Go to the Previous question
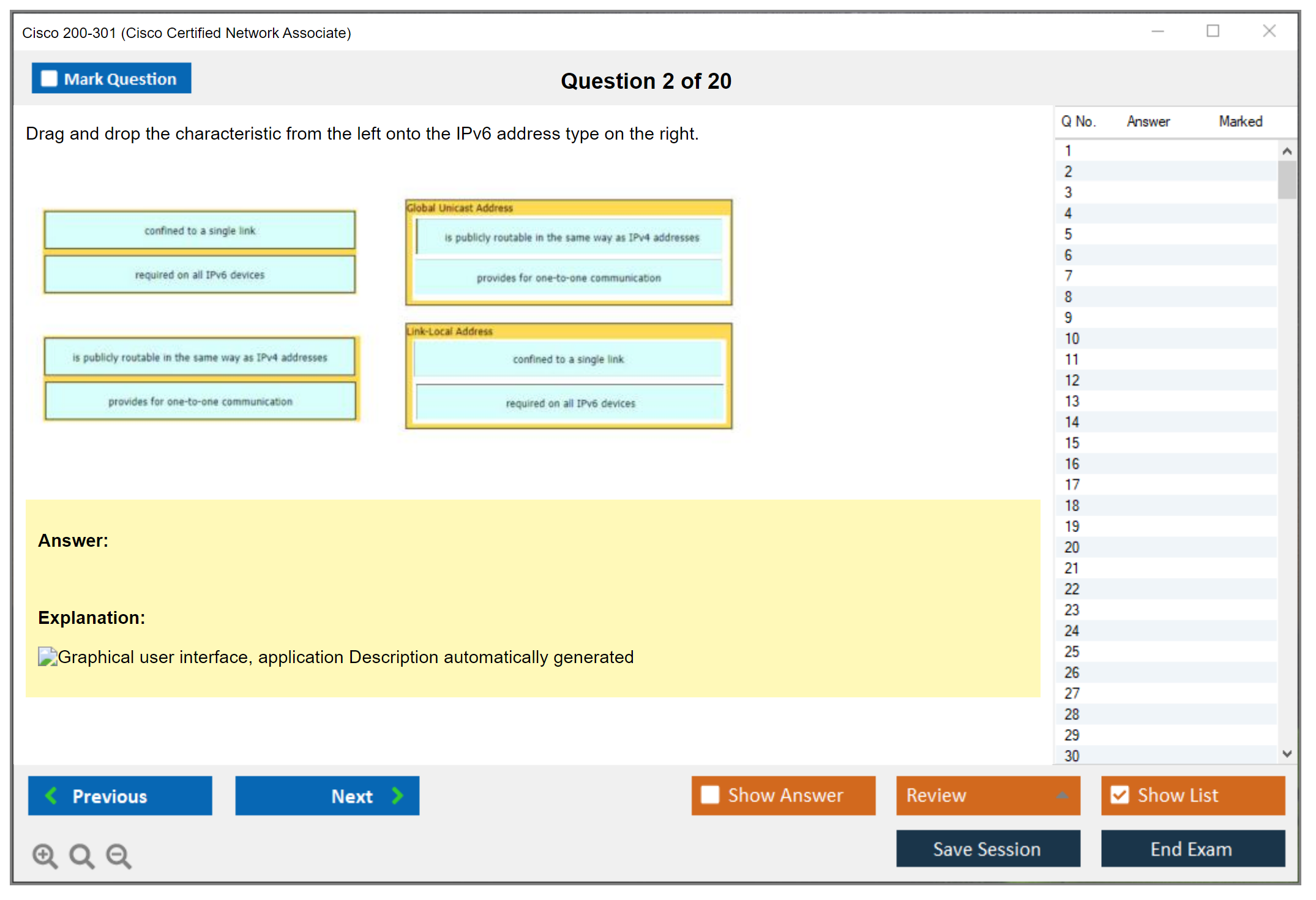Viewport: 1316px width, 900px height. coord(120,795)
